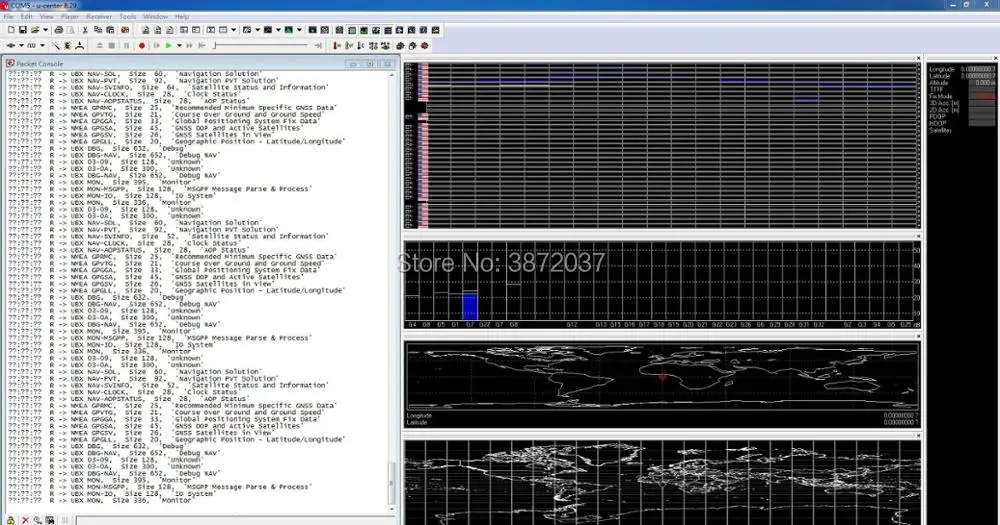Click the Cut (scissors) icon
Viewport: 1000px width, 525px height.
pos(85,30)
